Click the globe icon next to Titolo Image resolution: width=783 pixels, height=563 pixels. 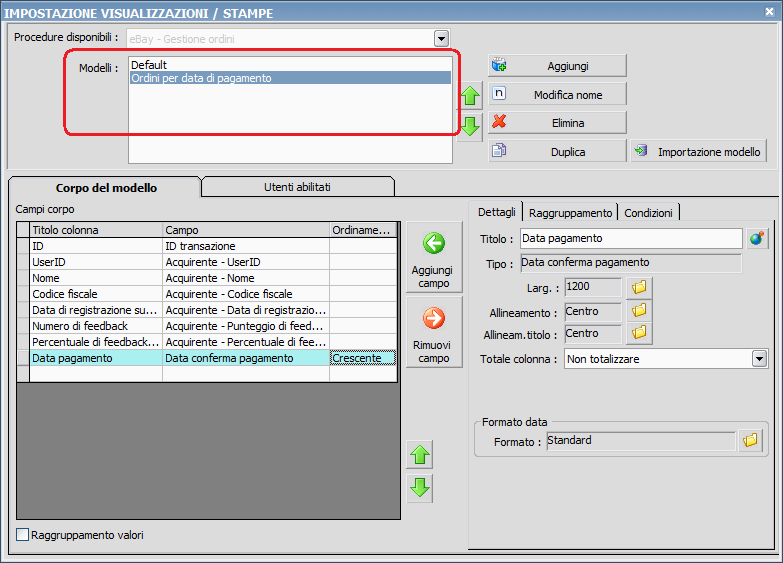(757, 238)
